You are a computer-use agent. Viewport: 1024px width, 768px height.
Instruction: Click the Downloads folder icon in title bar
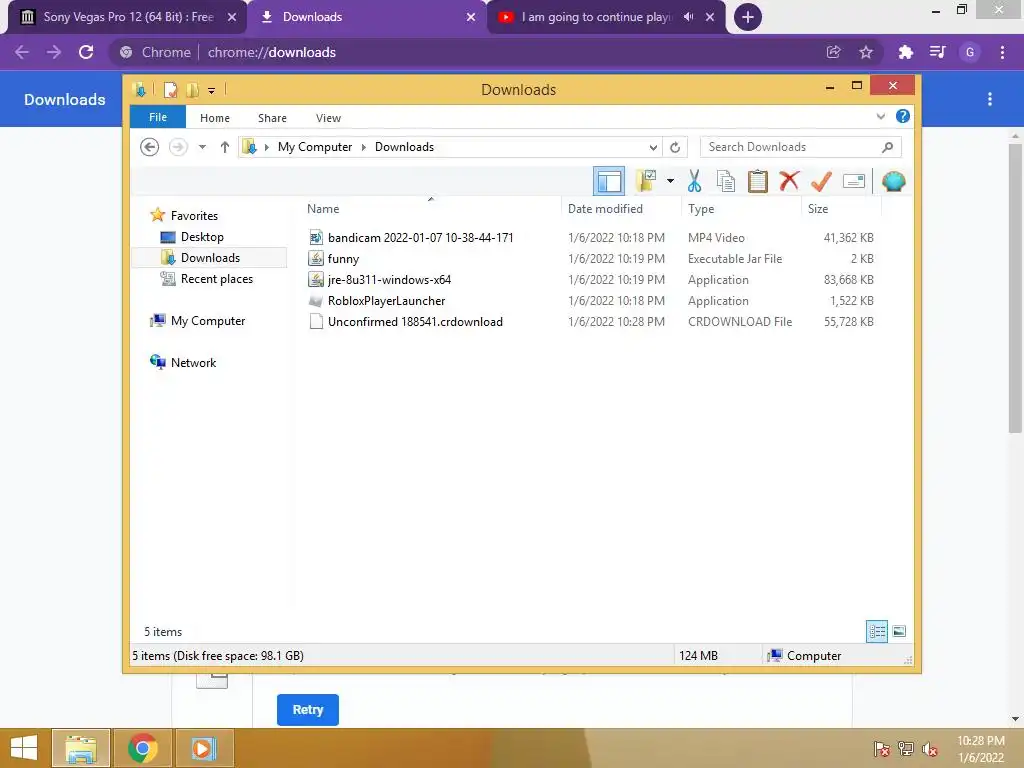tap(139, 89)
